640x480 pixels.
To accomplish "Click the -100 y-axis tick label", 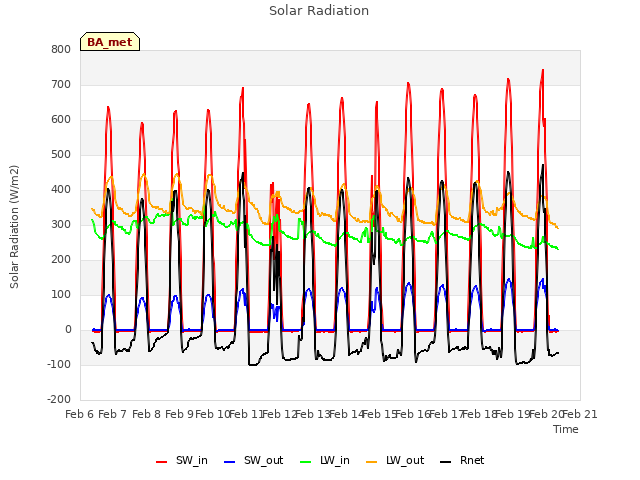I will tap(59, 364).
